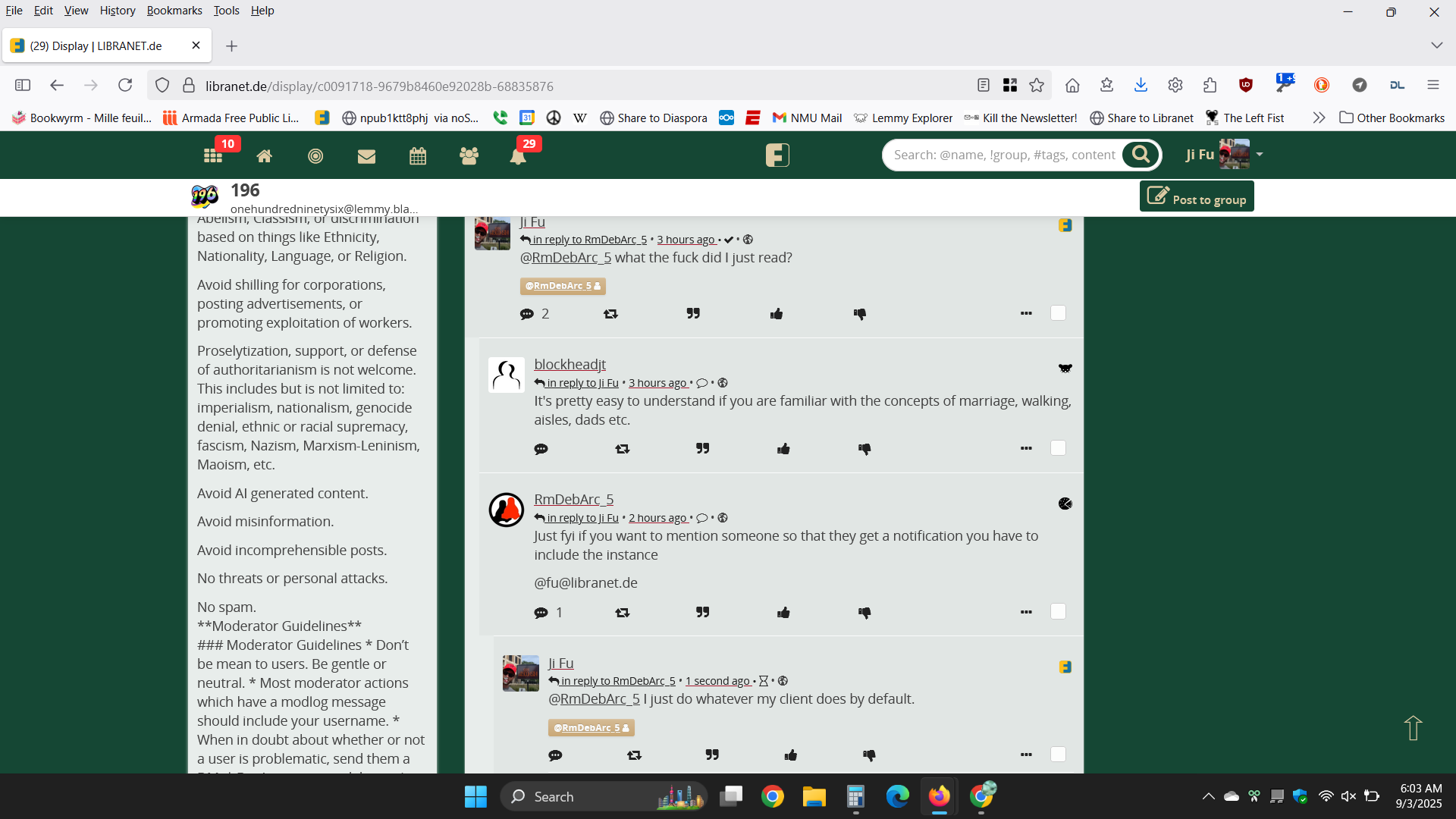Open the History menu
Screen dimensions: 1456x819
click(117, 11)
